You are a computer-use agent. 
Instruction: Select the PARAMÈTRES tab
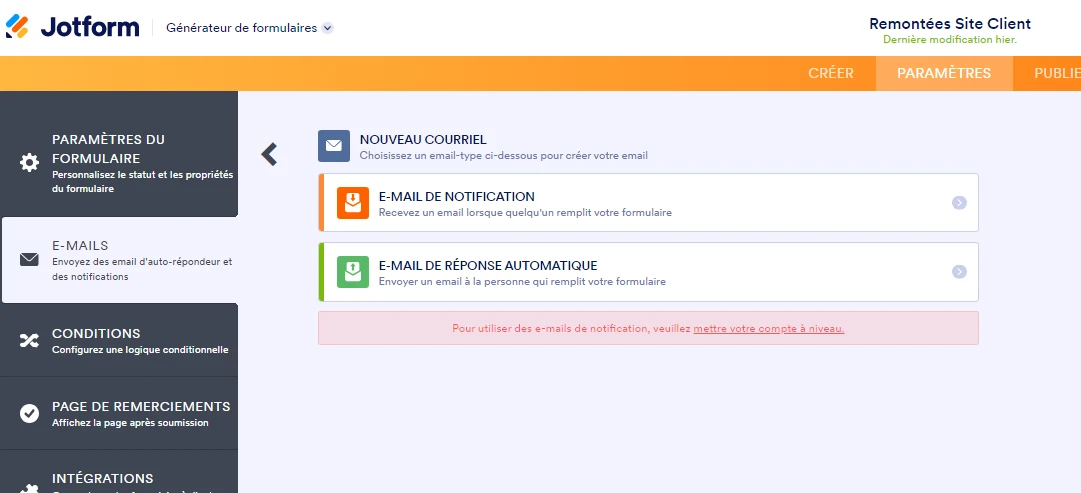click(944, 73)
